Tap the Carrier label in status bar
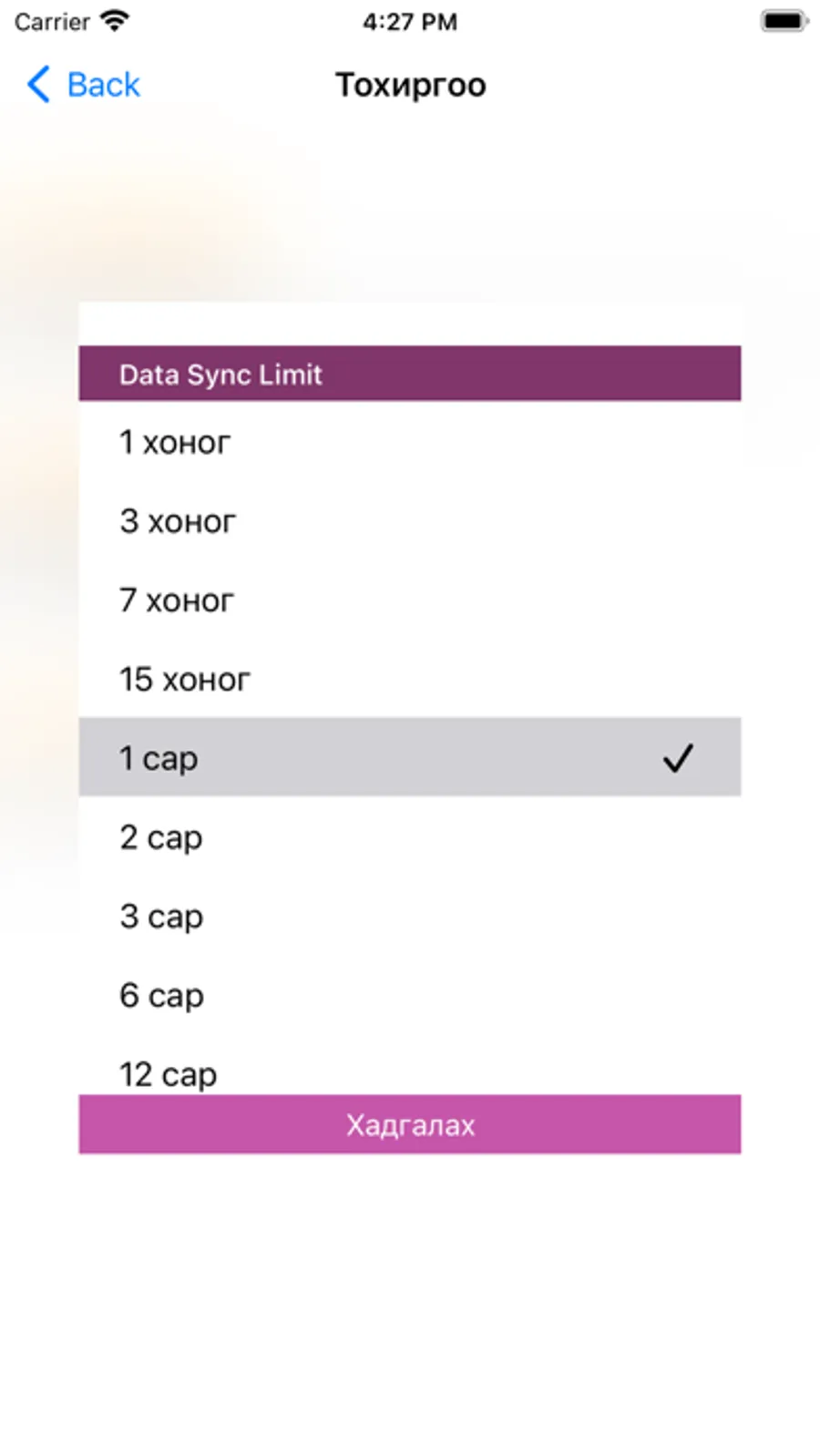 click(52, 22)
